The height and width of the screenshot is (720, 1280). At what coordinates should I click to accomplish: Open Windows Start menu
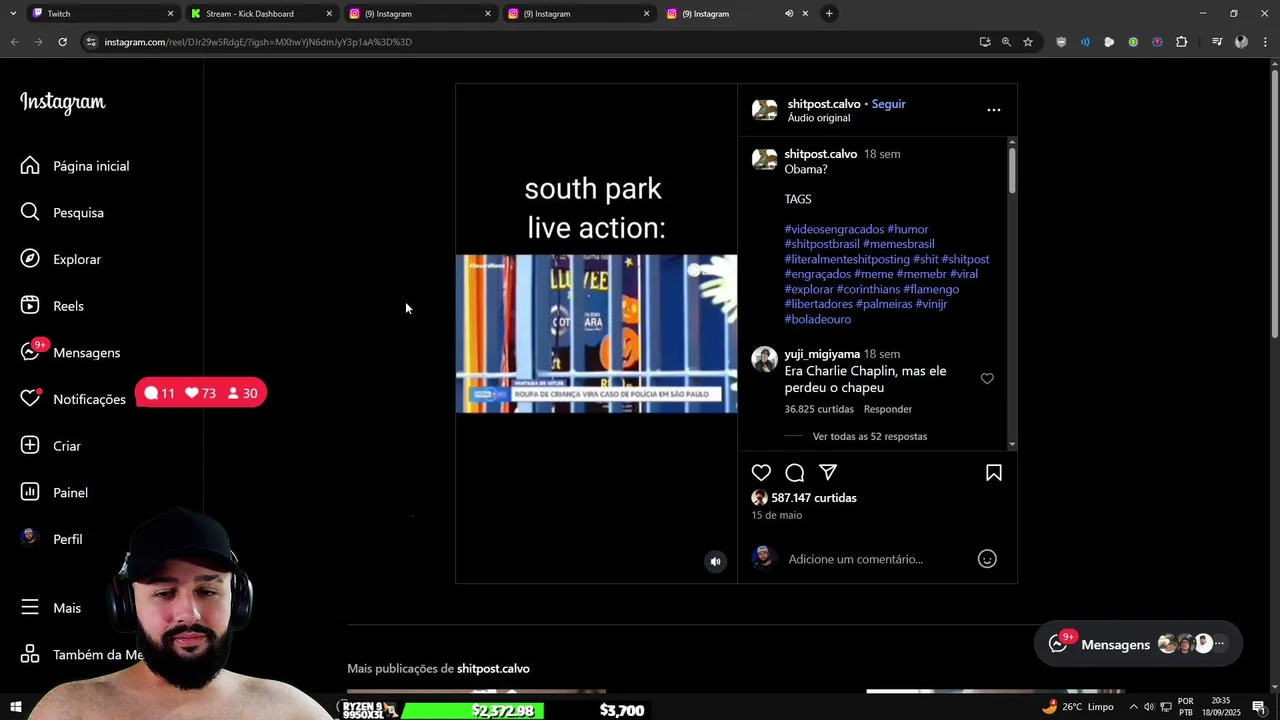(15, 708)
